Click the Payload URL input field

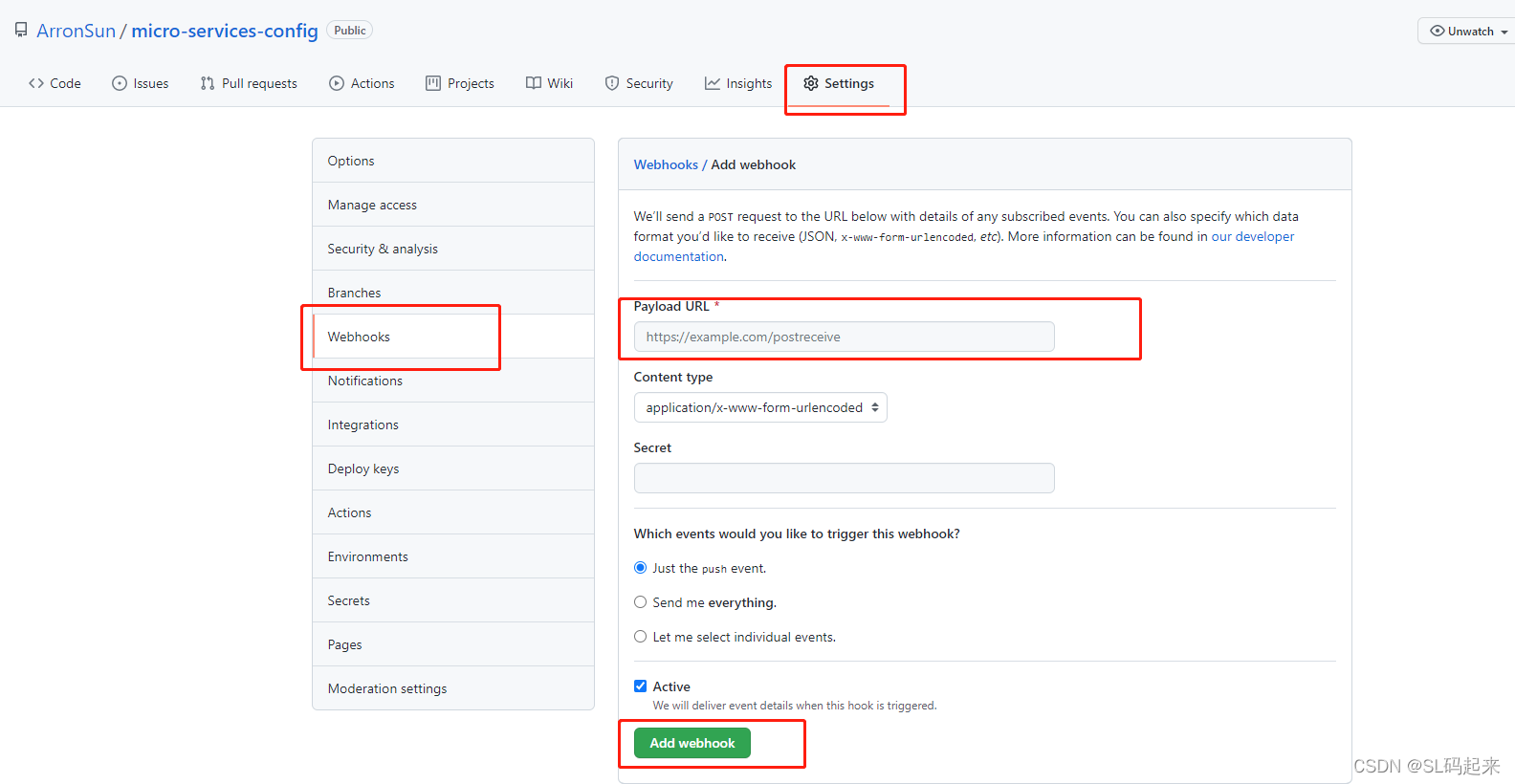click(844, 337)
